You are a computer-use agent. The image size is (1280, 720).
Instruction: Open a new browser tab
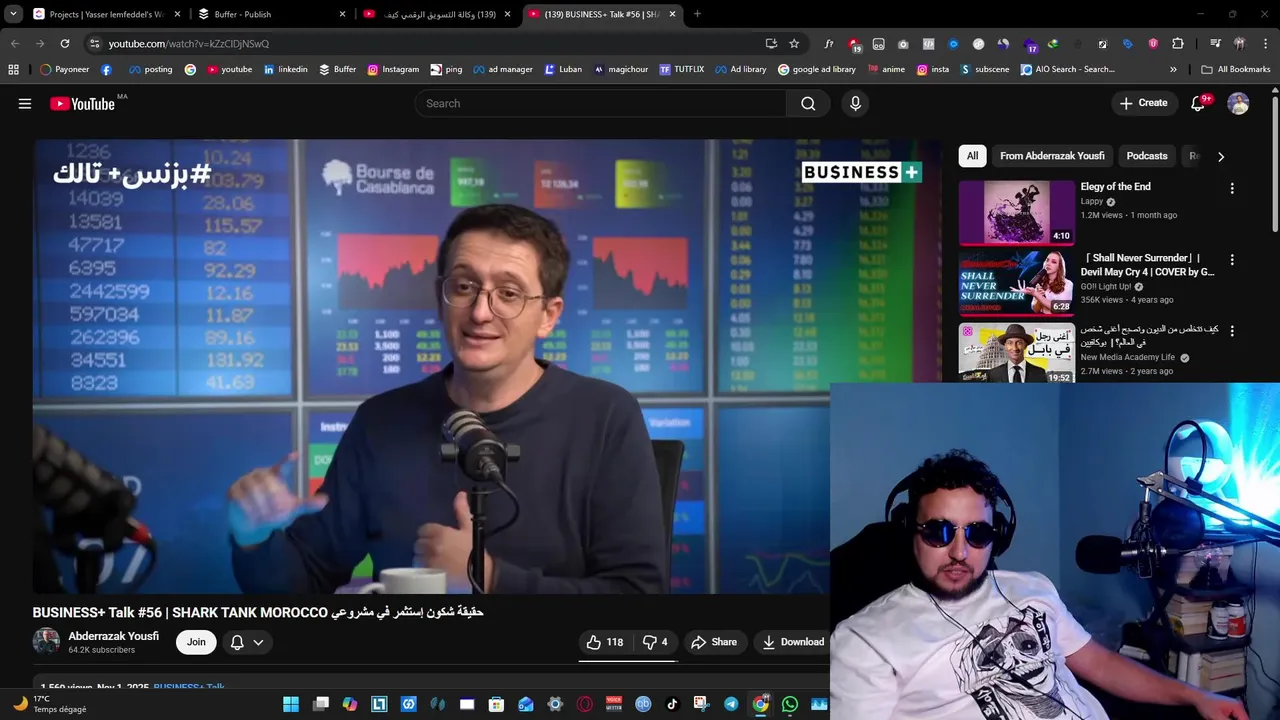697,14
